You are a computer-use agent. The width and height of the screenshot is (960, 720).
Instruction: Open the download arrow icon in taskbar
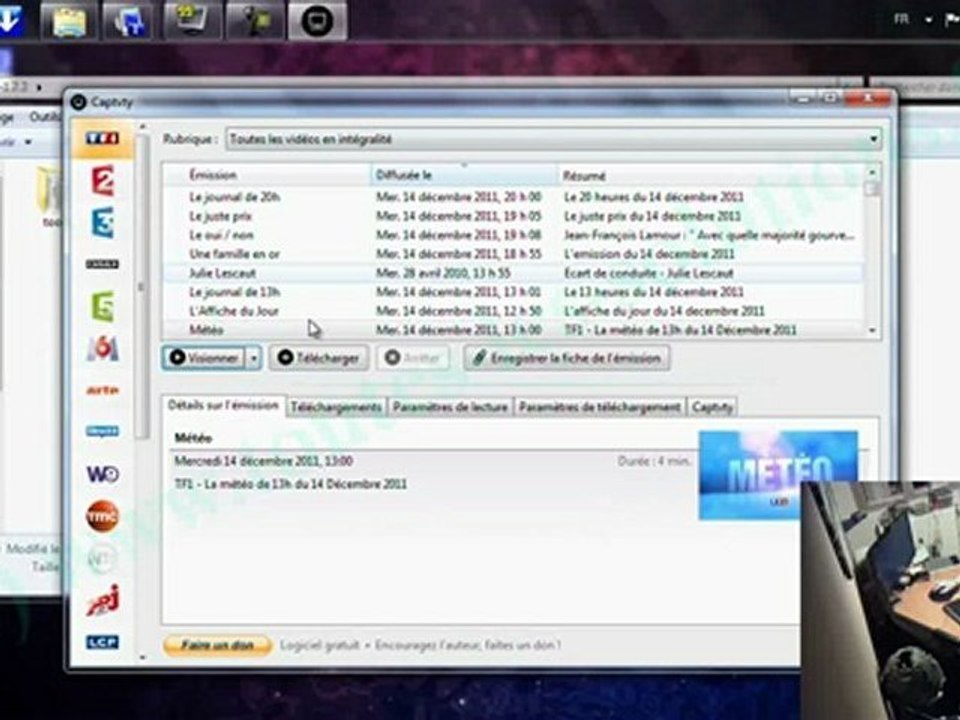point(11,20)
